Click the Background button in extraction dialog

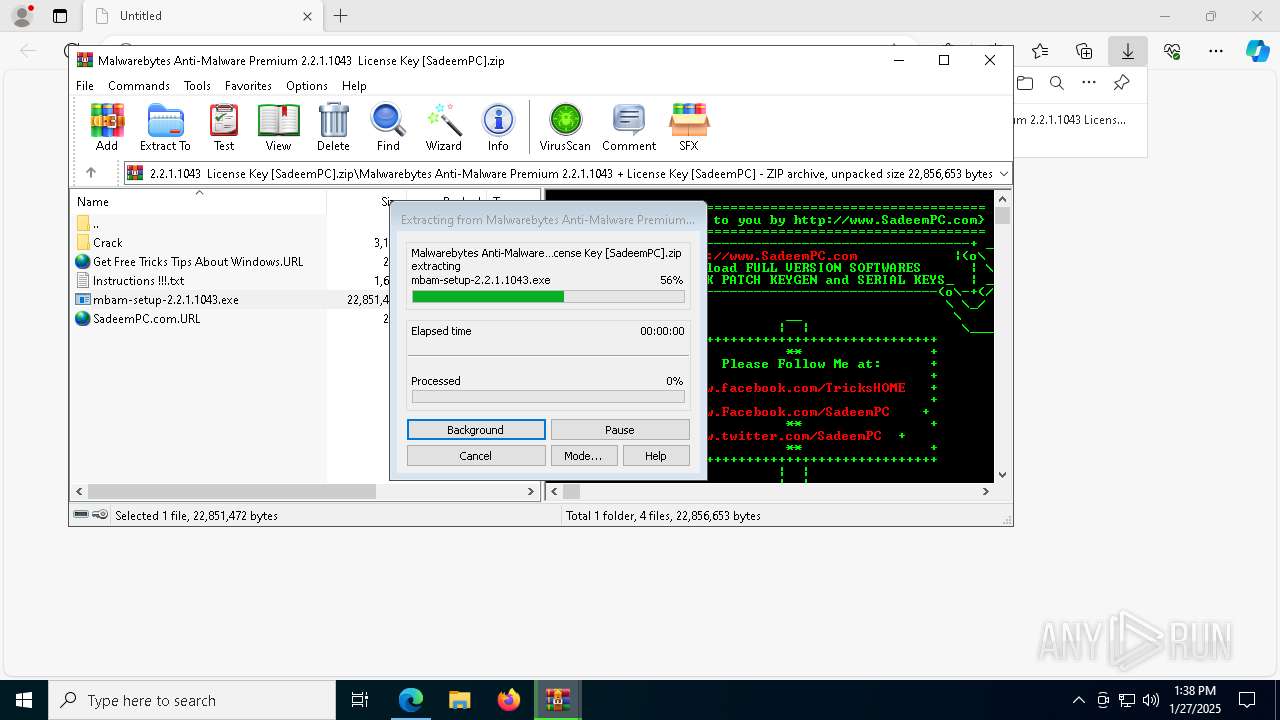coord(476,430)
